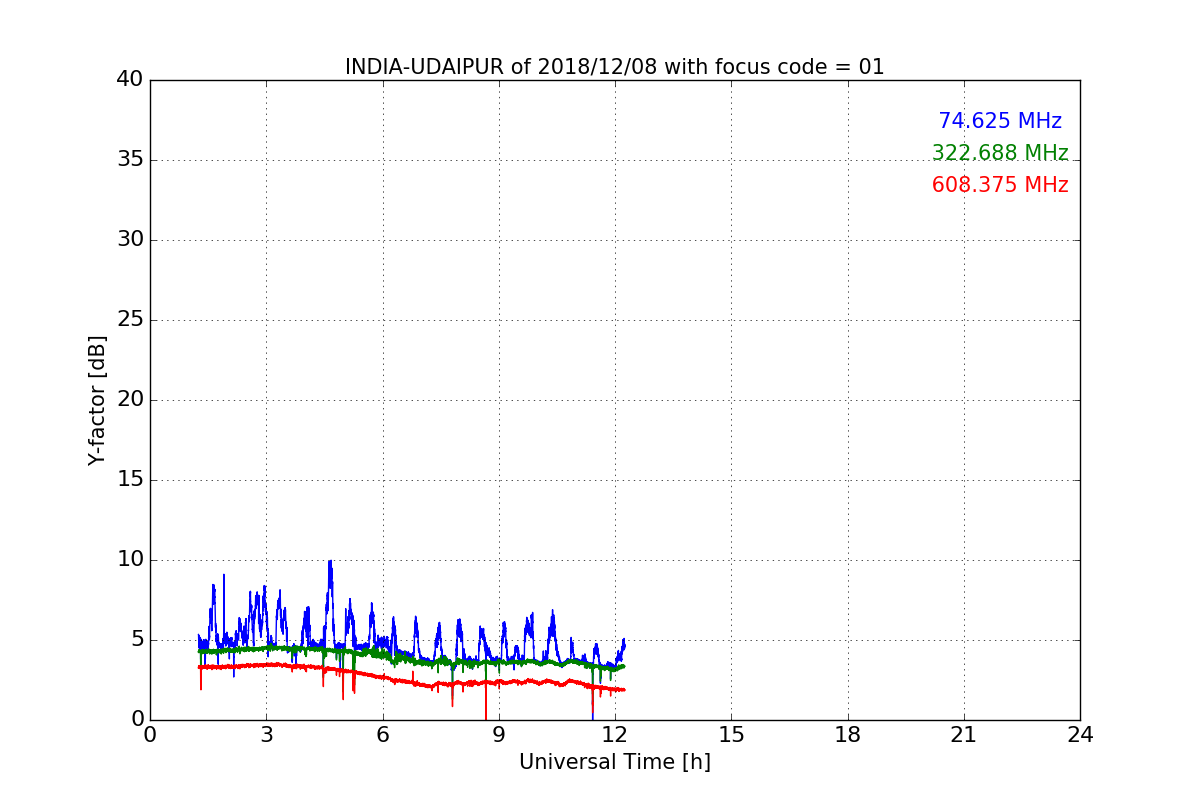
Task: Click the x-axis tick label 21
Action: coord(964,734)
